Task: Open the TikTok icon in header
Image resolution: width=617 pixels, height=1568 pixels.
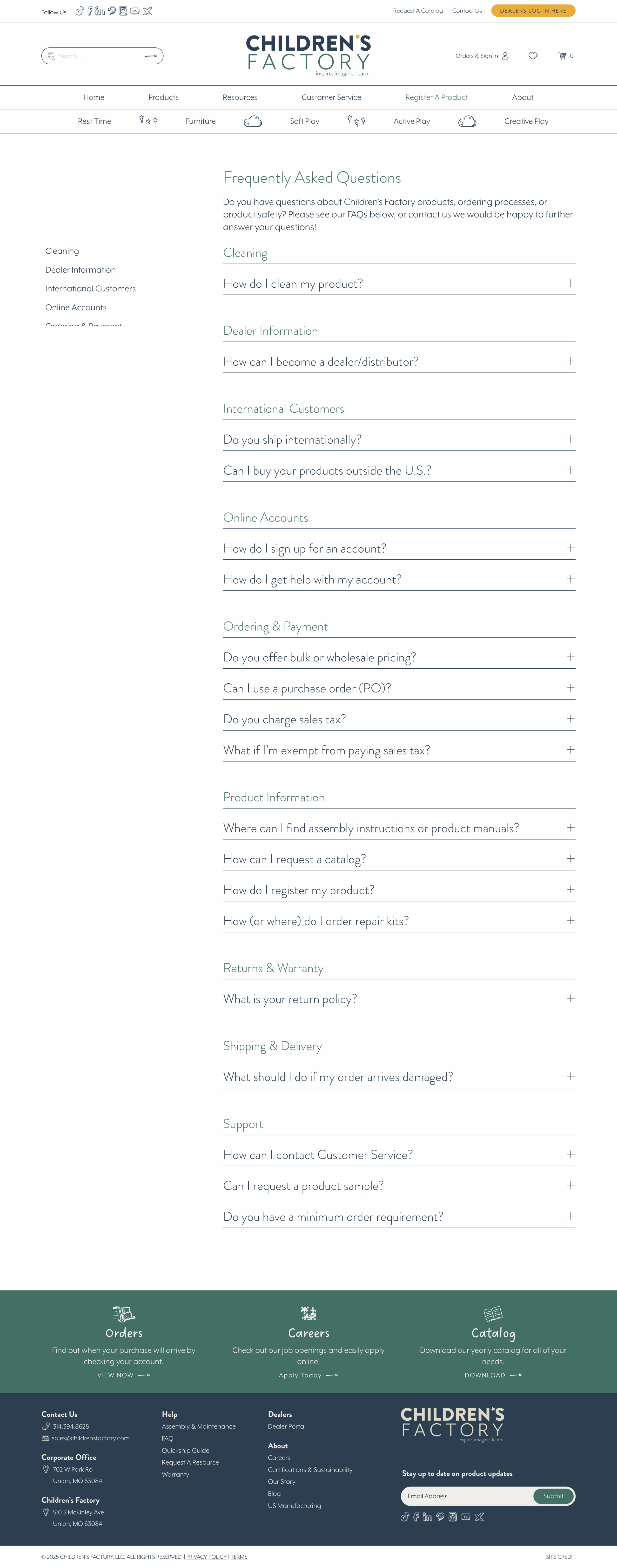Action: pyautogui.click(x=79, y=11)
